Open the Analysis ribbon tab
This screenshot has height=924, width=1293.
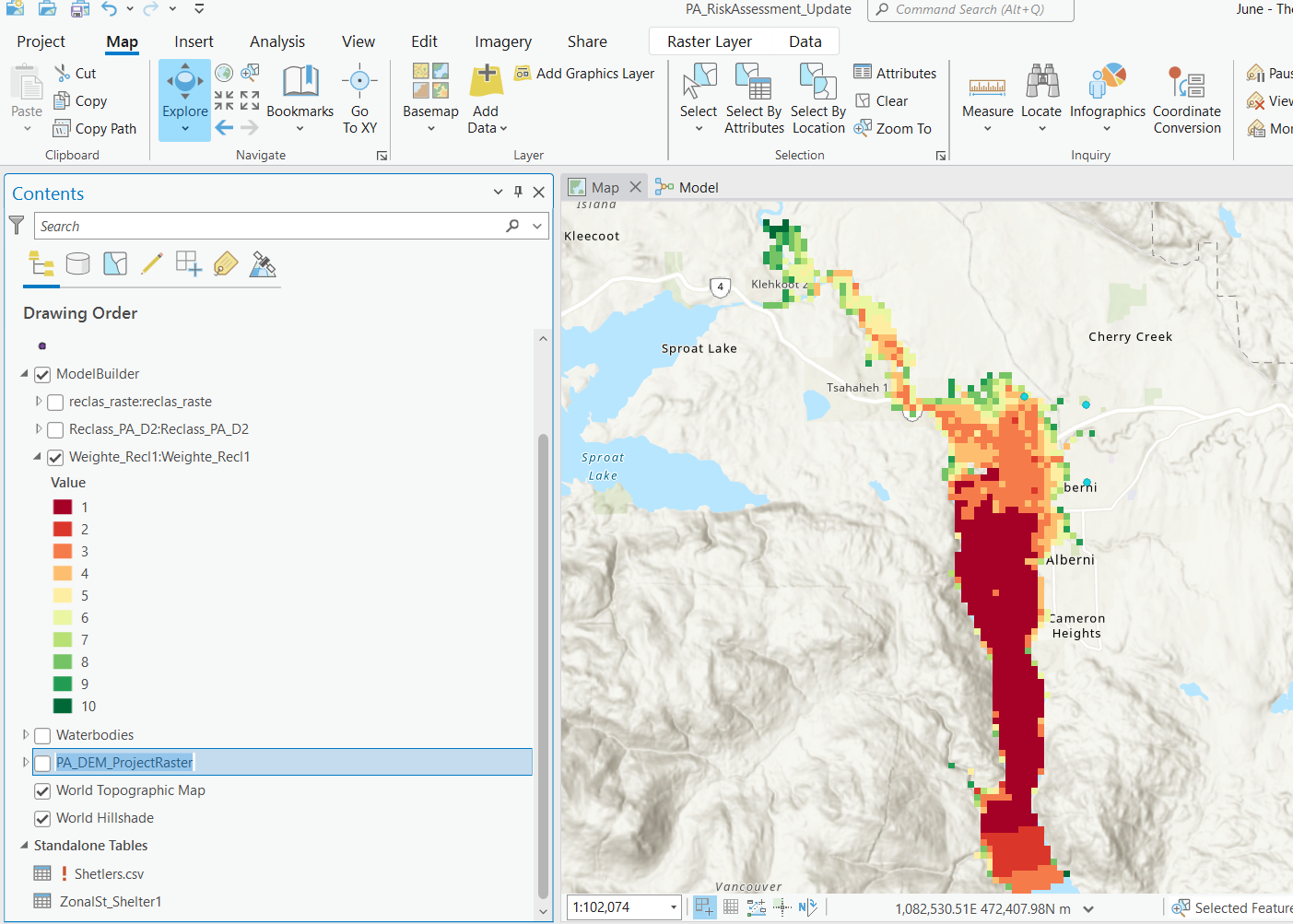click(276, 41)
